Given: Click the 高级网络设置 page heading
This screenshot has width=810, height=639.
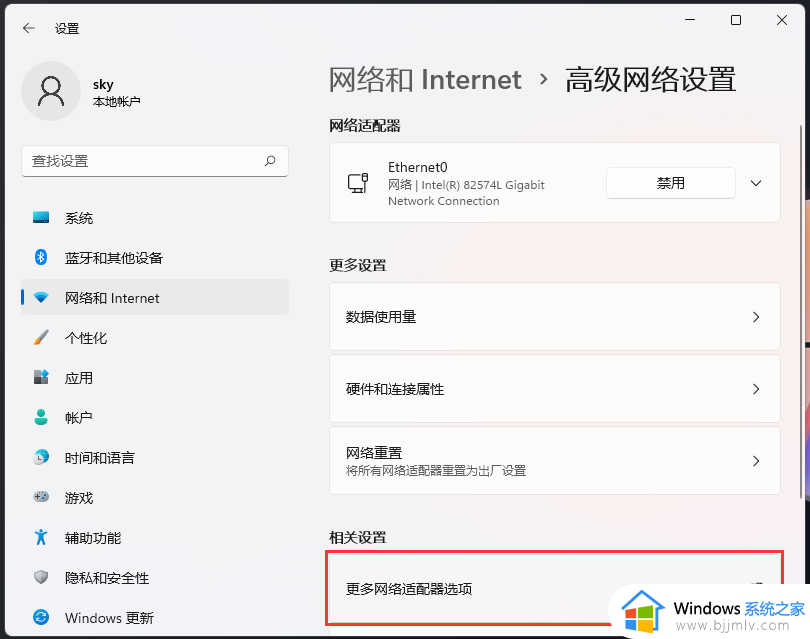Looking at the screenshot, I should [650, 80].
